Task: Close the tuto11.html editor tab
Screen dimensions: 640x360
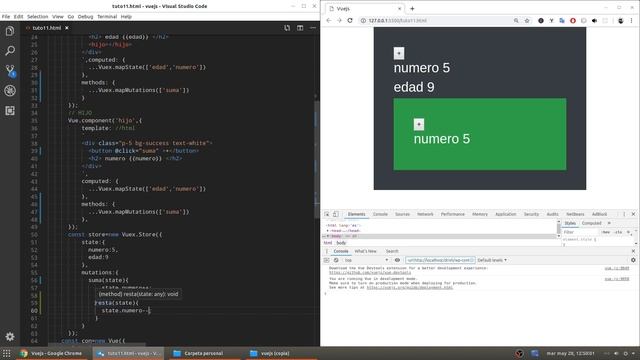Action: pyautogui.click(x=67, y=28)
